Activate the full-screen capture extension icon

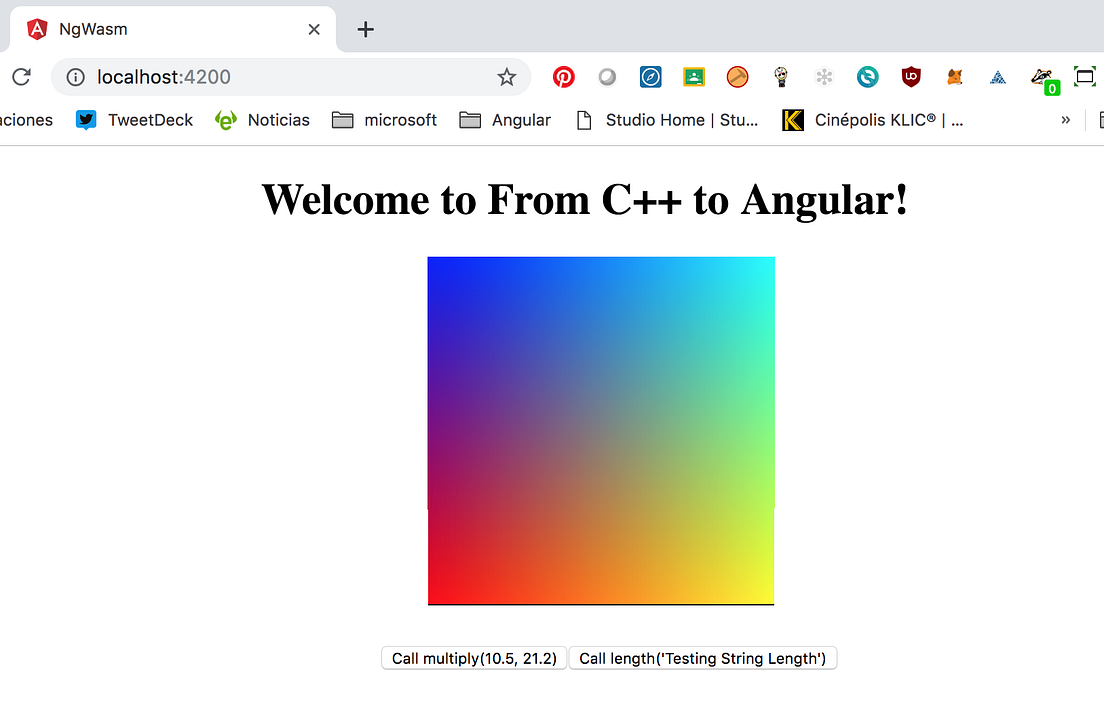1085,76
